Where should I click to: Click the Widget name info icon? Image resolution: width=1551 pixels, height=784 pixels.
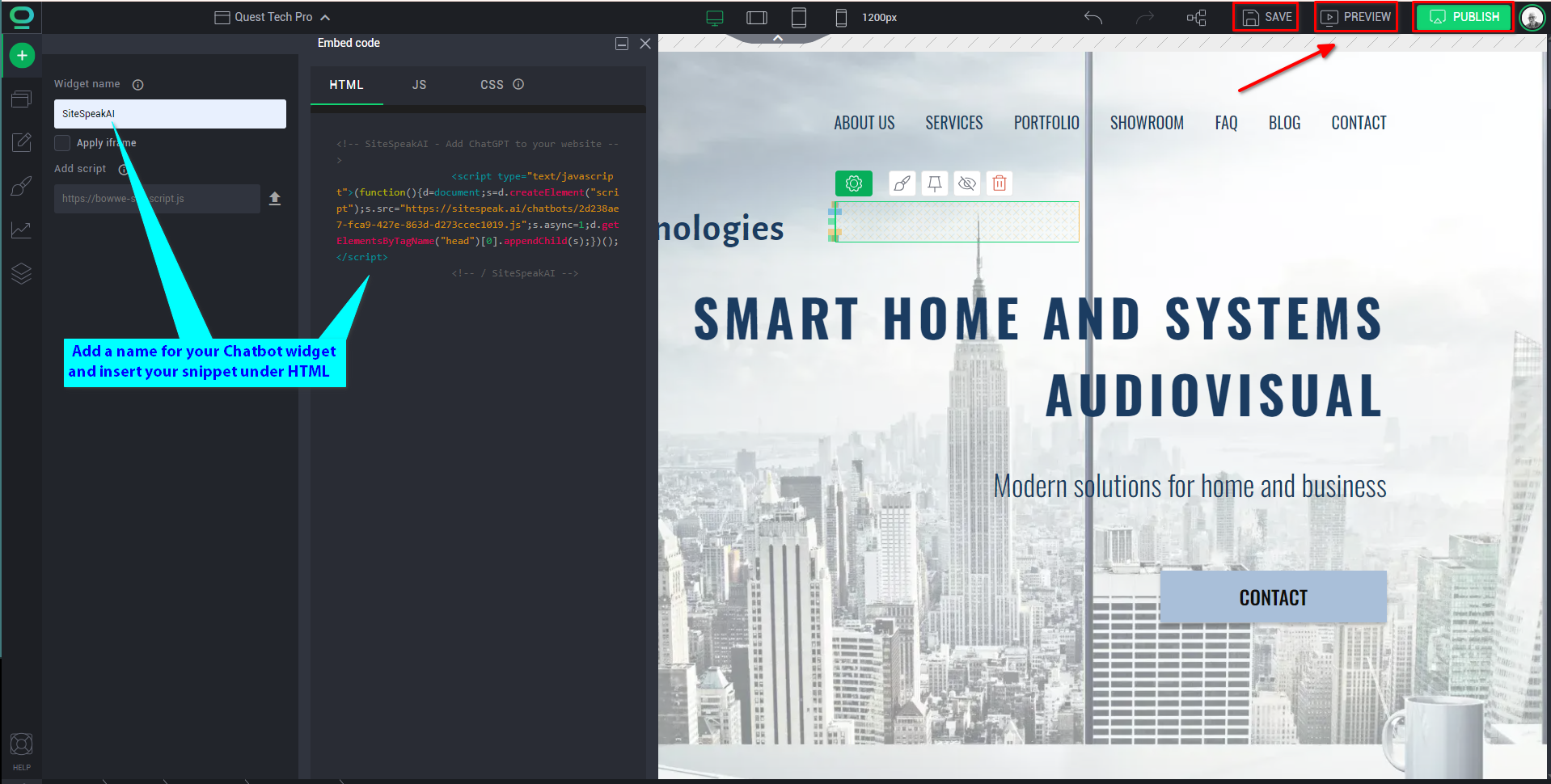click(x=138, y=85)
